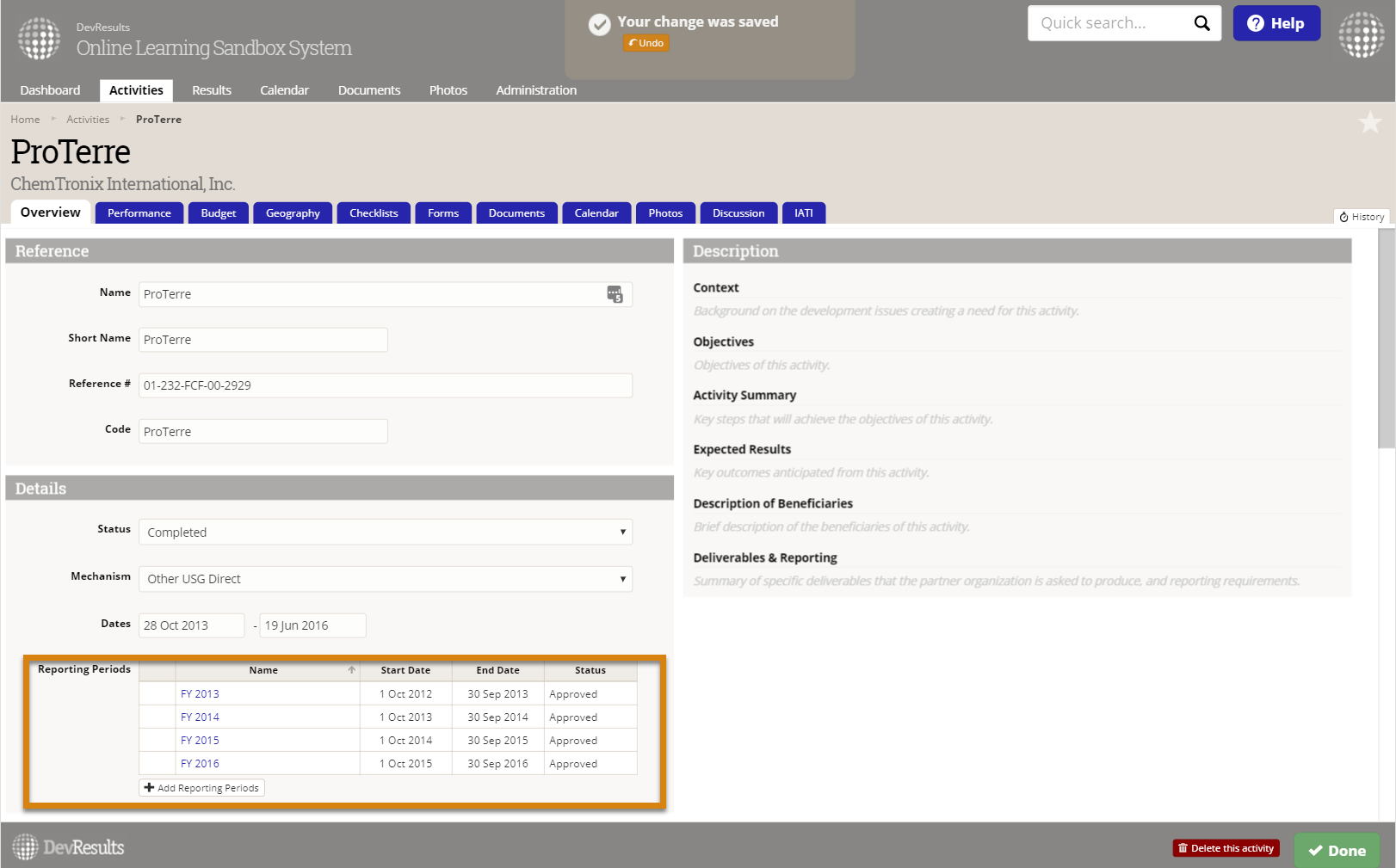This screenshot has height=868, width=1396.
Task: Switch to the activity Calendar tab
Action: (x=596, y=213)
